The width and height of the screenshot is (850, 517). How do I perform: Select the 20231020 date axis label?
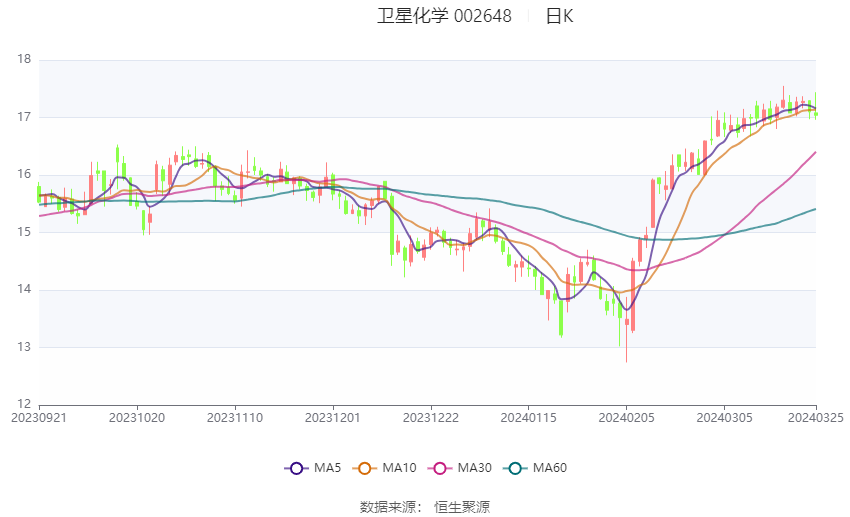(136, 417)
